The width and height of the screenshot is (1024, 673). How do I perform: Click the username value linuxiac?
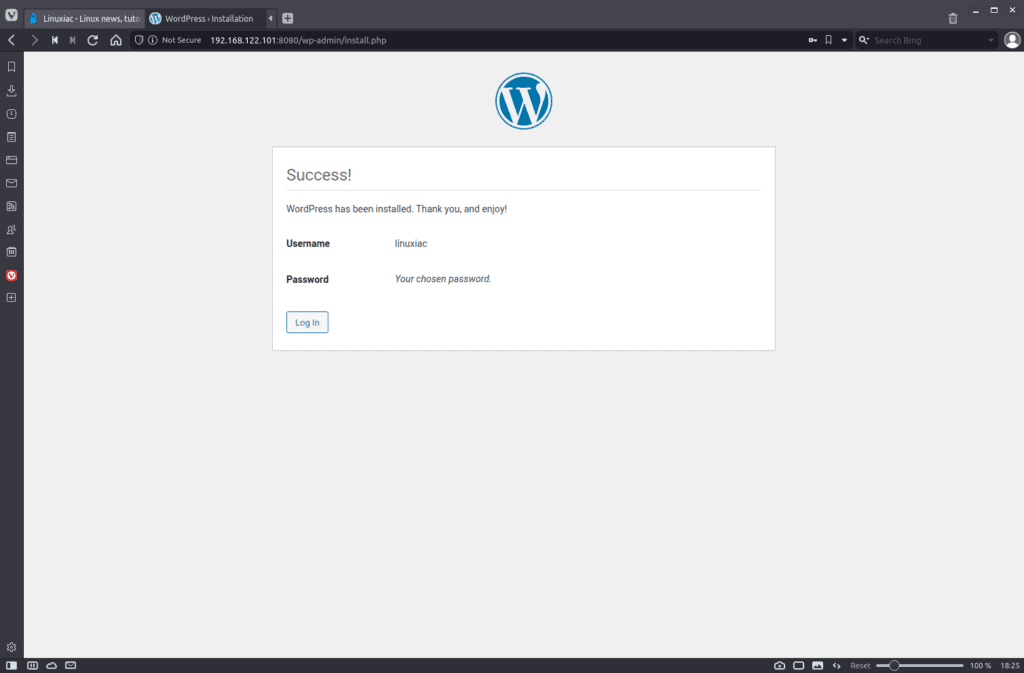[411, 243]
